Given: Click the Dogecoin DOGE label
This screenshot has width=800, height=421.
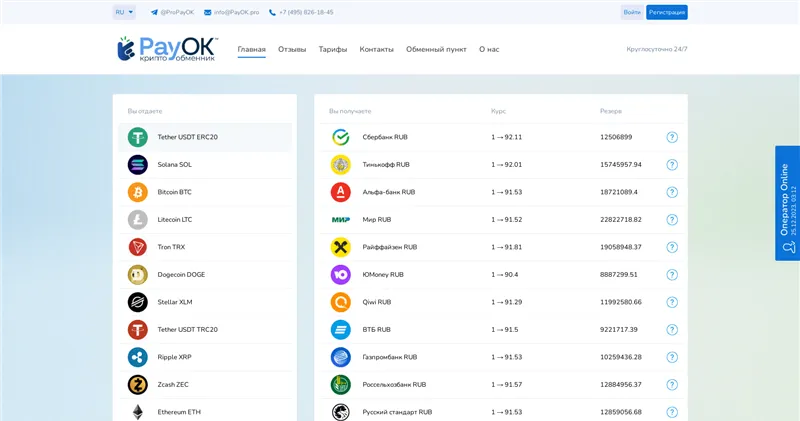Looking at the screenshot, I should coord(181,275).
